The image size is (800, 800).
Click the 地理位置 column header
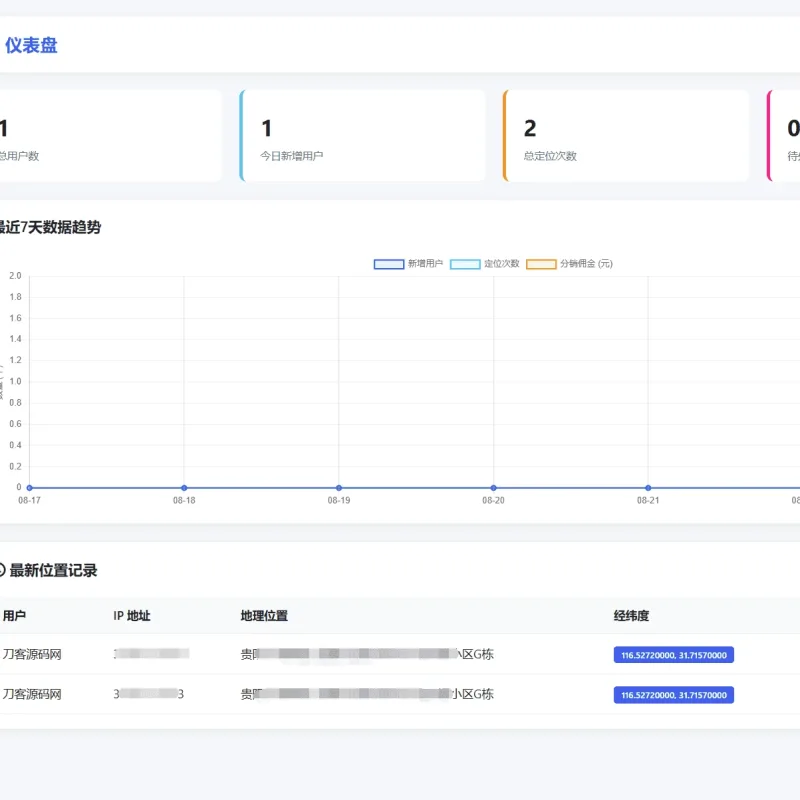(264, 616)
